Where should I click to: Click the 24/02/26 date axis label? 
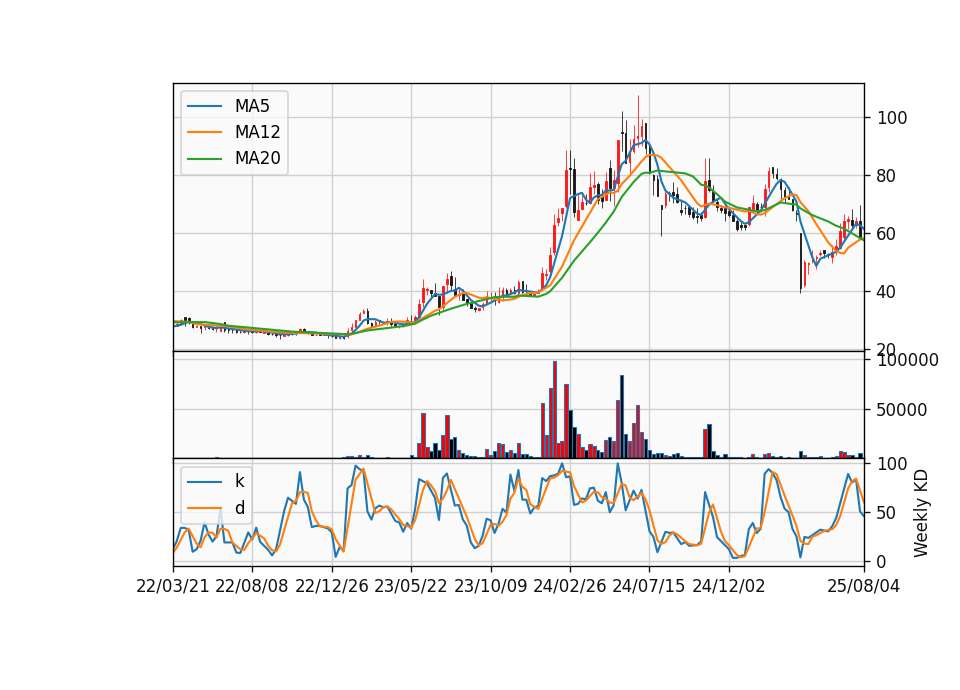[570, 586]
